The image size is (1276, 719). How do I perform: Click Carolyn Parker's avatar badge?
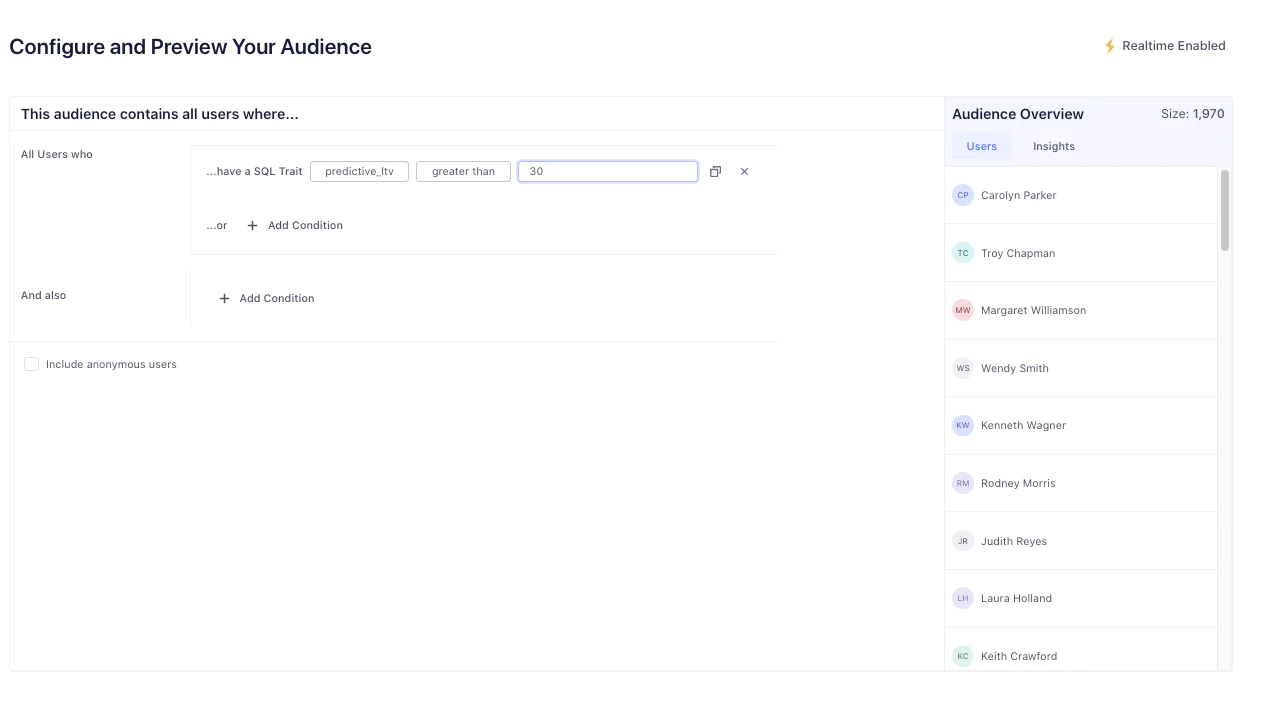coord(962,195)
